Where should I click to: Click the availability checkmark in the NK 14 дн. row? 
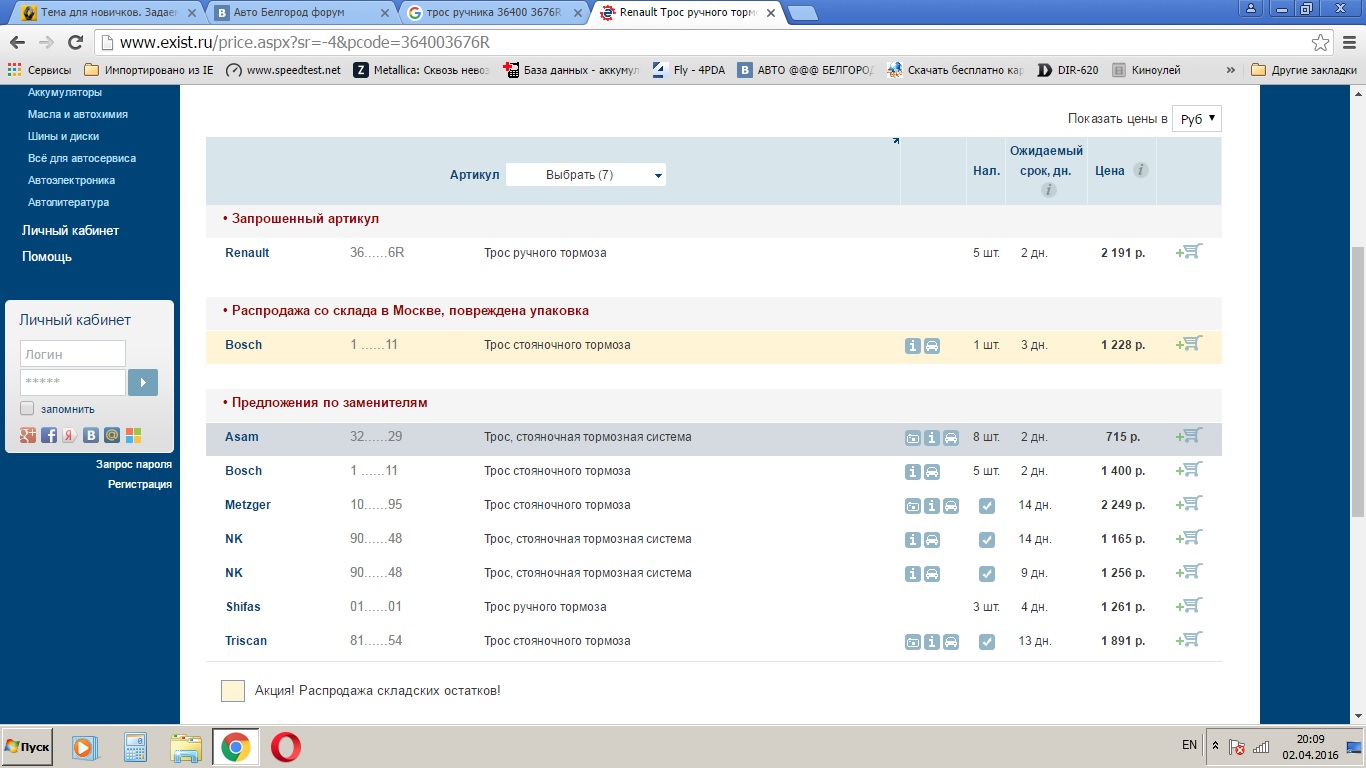pyautogui.click(x=987, y=540)
